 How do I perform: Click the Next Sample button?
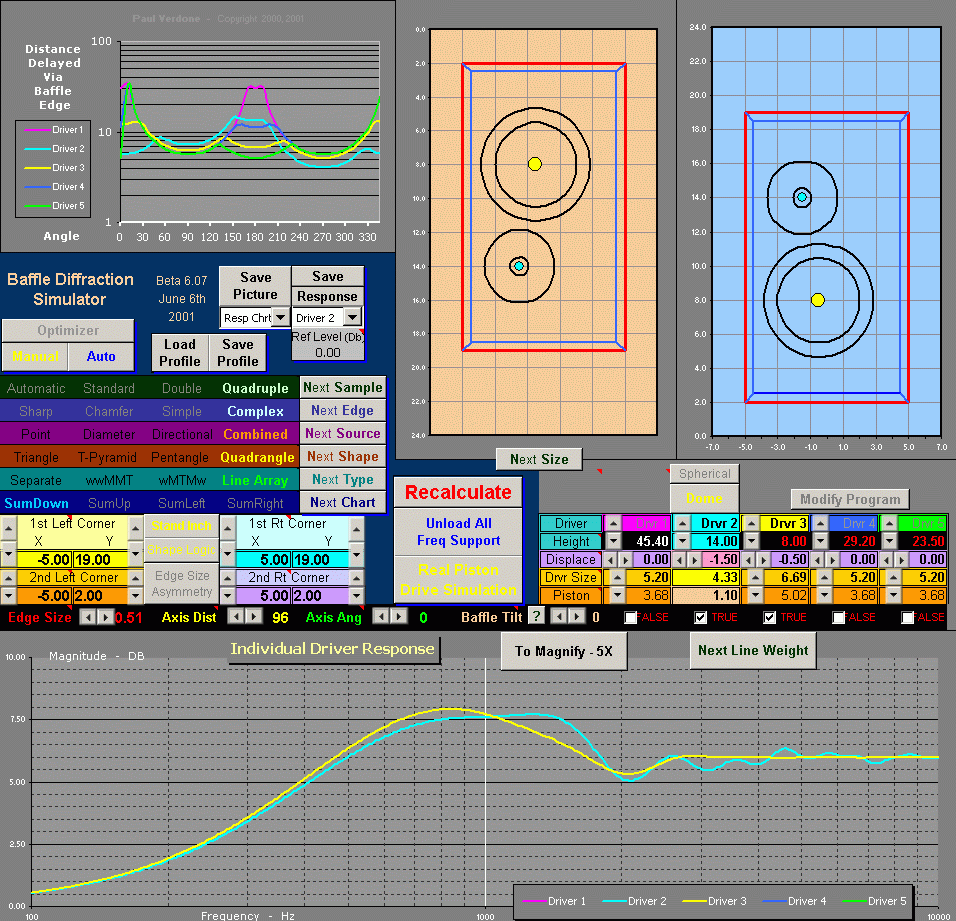pyautogui.click(x=342, y=388)
